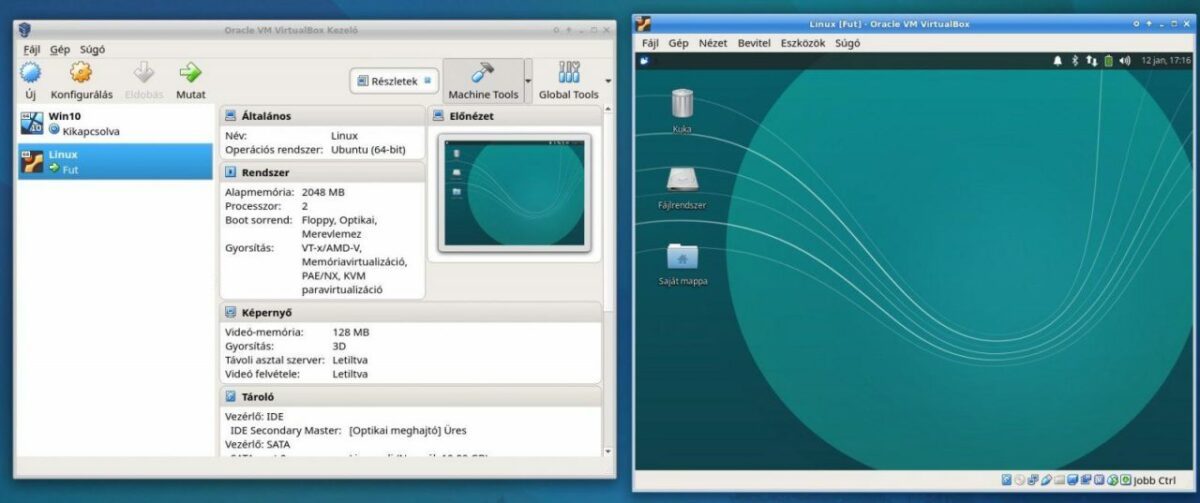Open Gép menu in VirtualBox Kezelő

pos(60,48)
